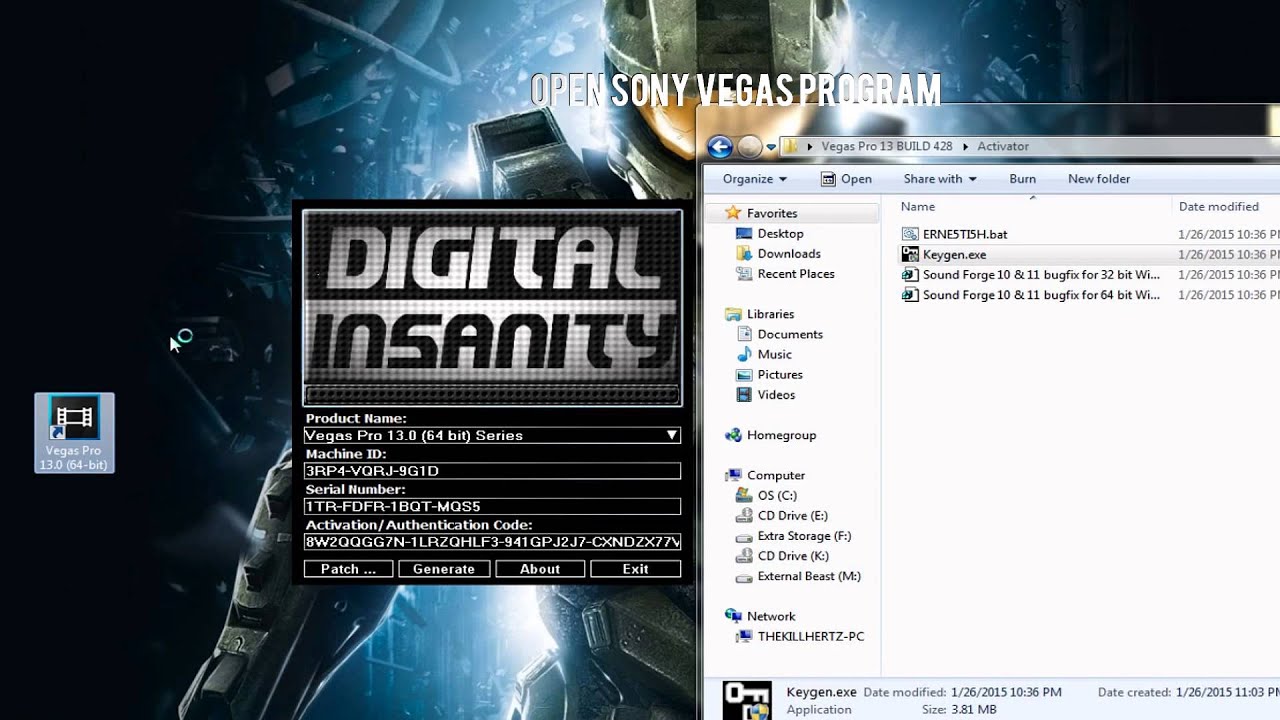The width and height of the screenshot is (1280, 720).
Task: Open Extra Storage (F:) drive
Action: (x=804, y=536)
